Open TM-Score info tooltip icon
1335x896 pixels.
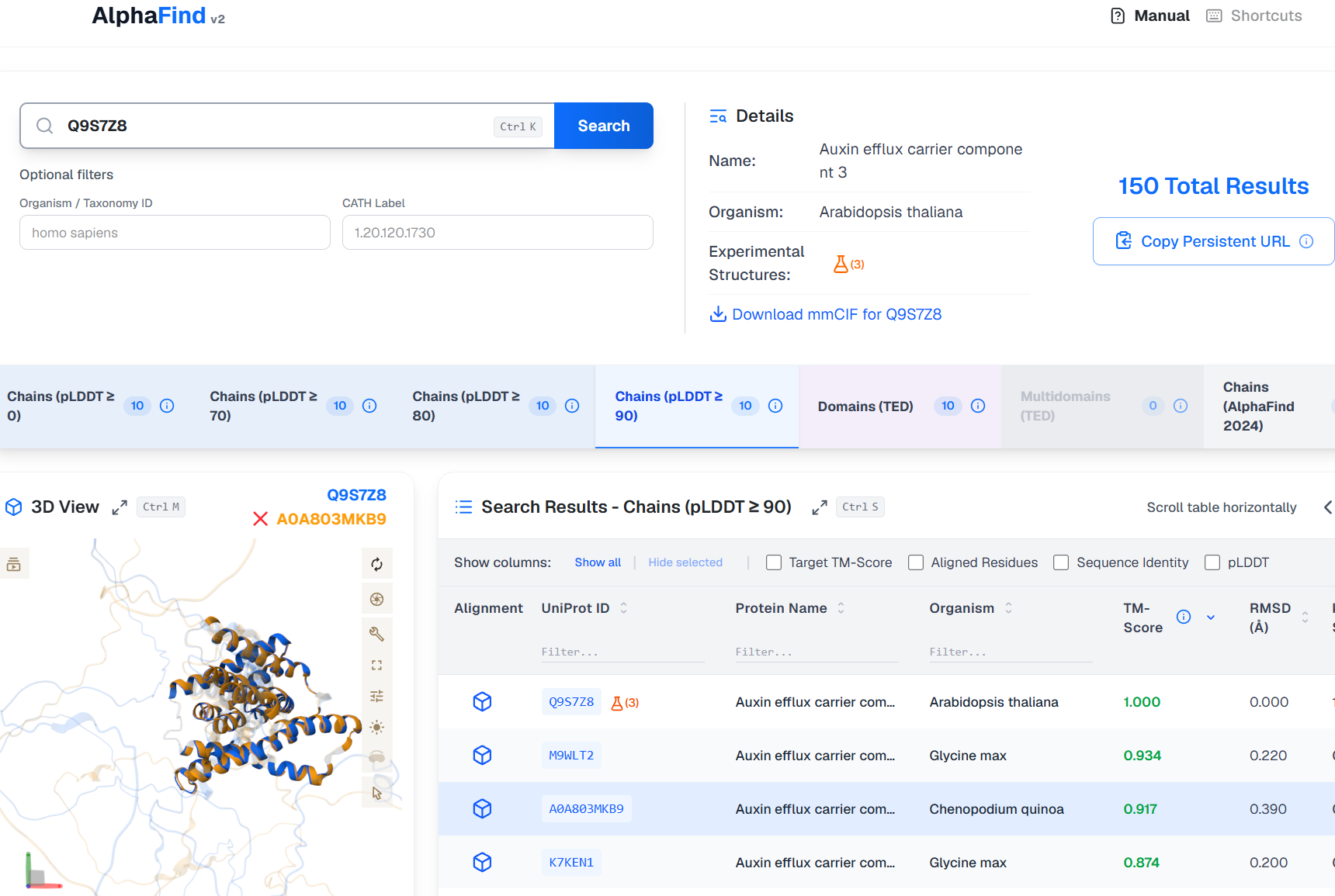(x=1184, y=617)
